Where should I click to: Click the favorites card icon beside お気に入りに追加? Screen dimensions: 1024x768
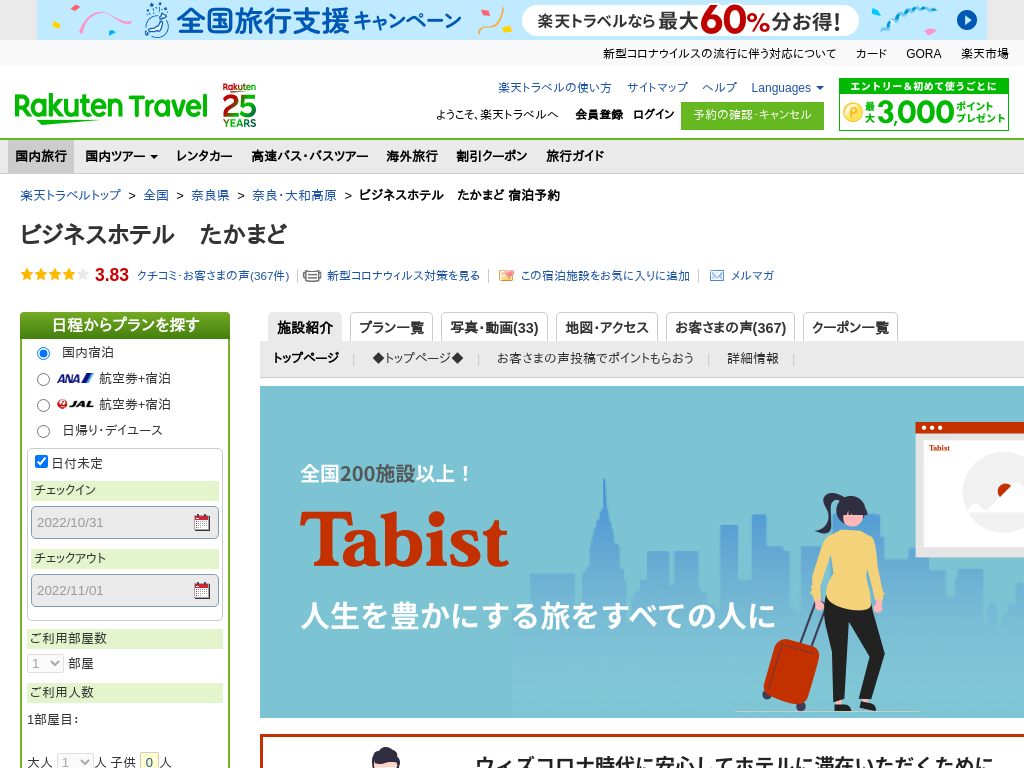[505, 276]
